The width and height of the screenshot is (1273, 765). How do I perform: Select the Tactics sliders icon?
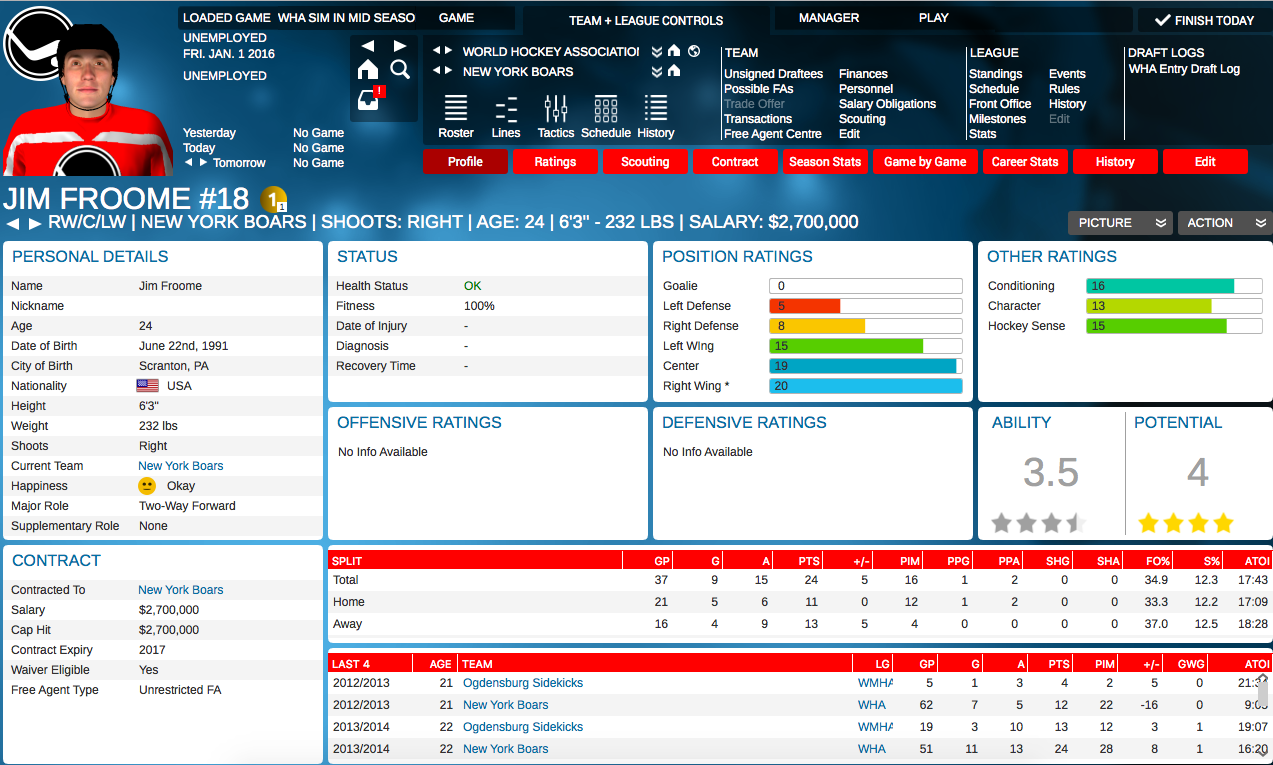[x=555, y=110]
